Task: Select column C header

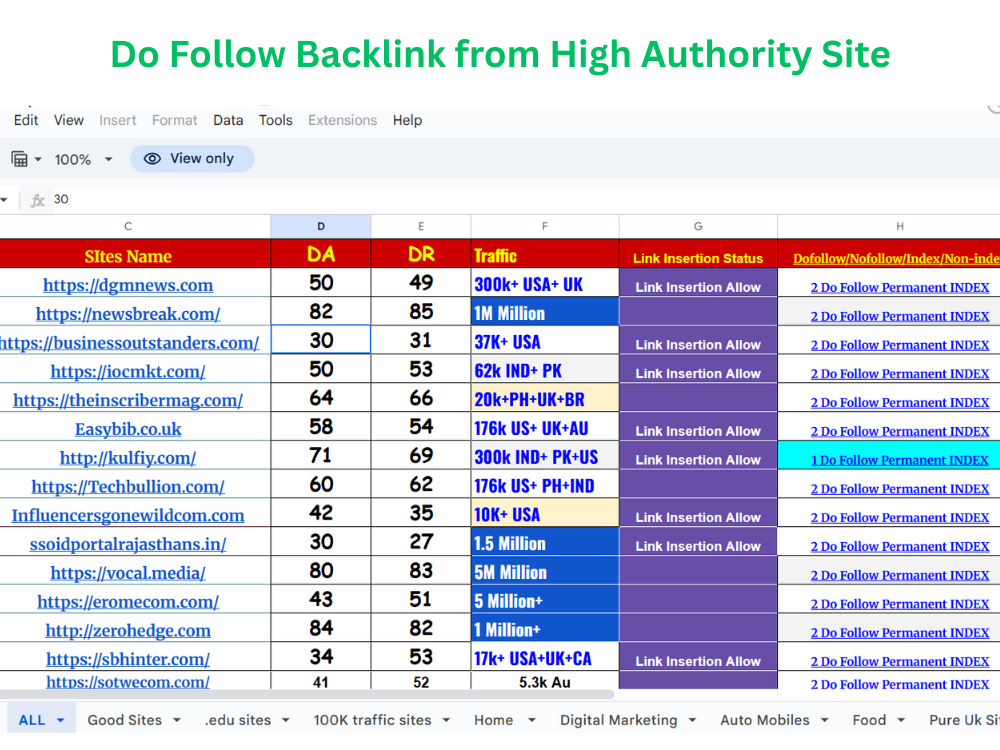Action: [128, 226]
